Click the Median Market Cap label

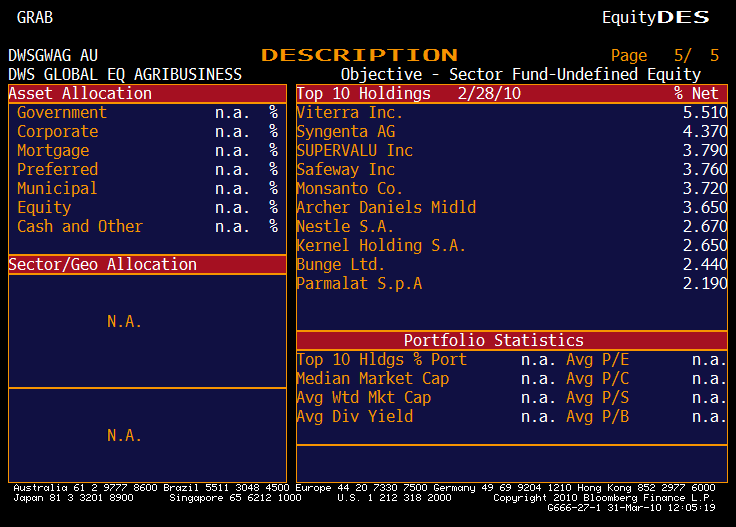[x=373, y=379]
